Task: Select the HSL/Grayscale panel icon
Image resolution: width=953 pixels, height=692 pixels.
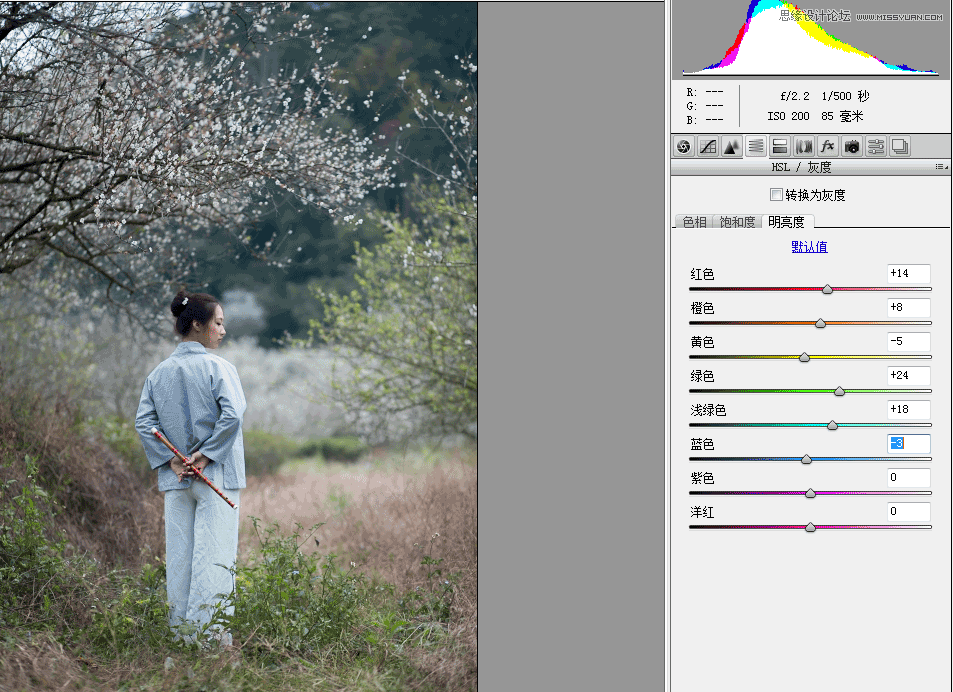Action: point(756,146)
